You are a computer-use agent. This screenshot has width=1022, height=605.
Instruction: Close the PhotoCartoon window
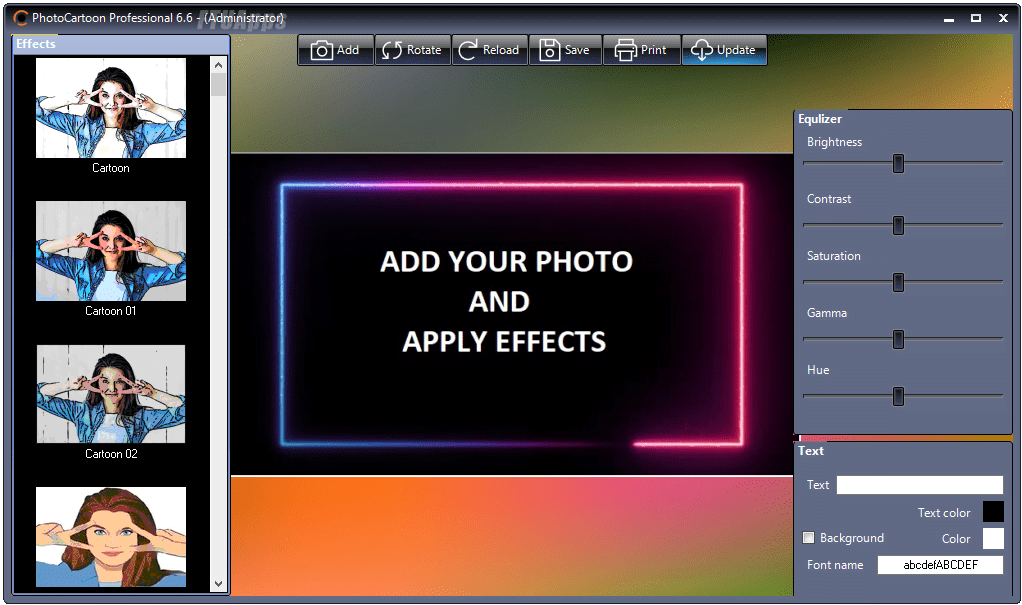1003,18
